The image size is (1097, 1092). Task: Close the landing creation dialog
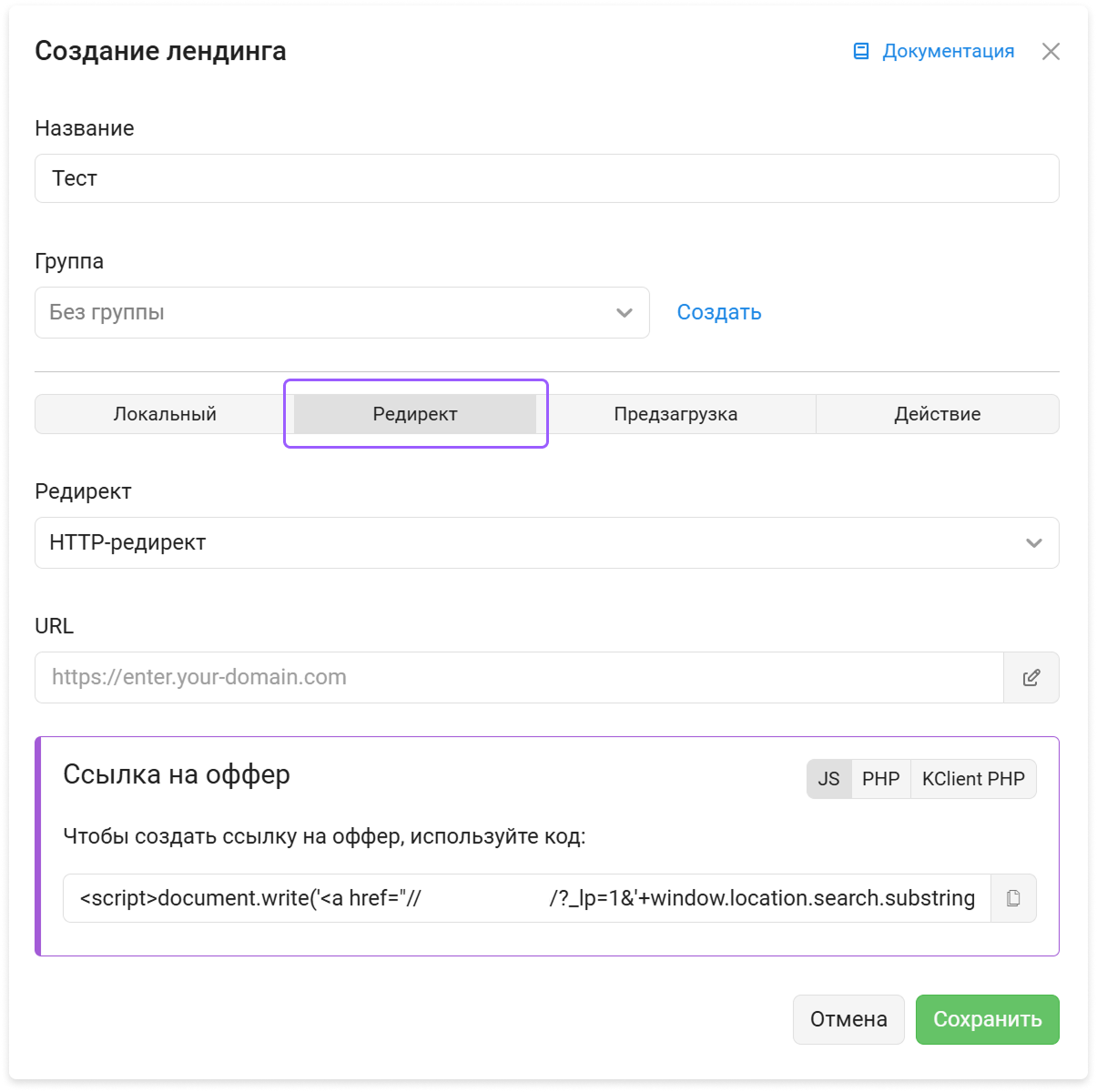(x=1051, y=51)
